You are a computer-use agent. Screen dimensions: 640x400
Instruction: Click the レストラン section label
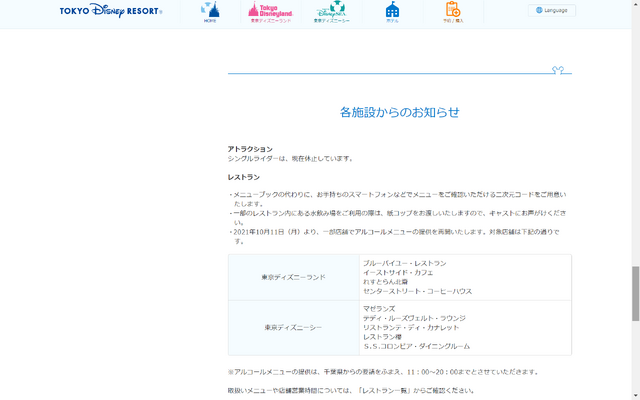pos(244,177)
